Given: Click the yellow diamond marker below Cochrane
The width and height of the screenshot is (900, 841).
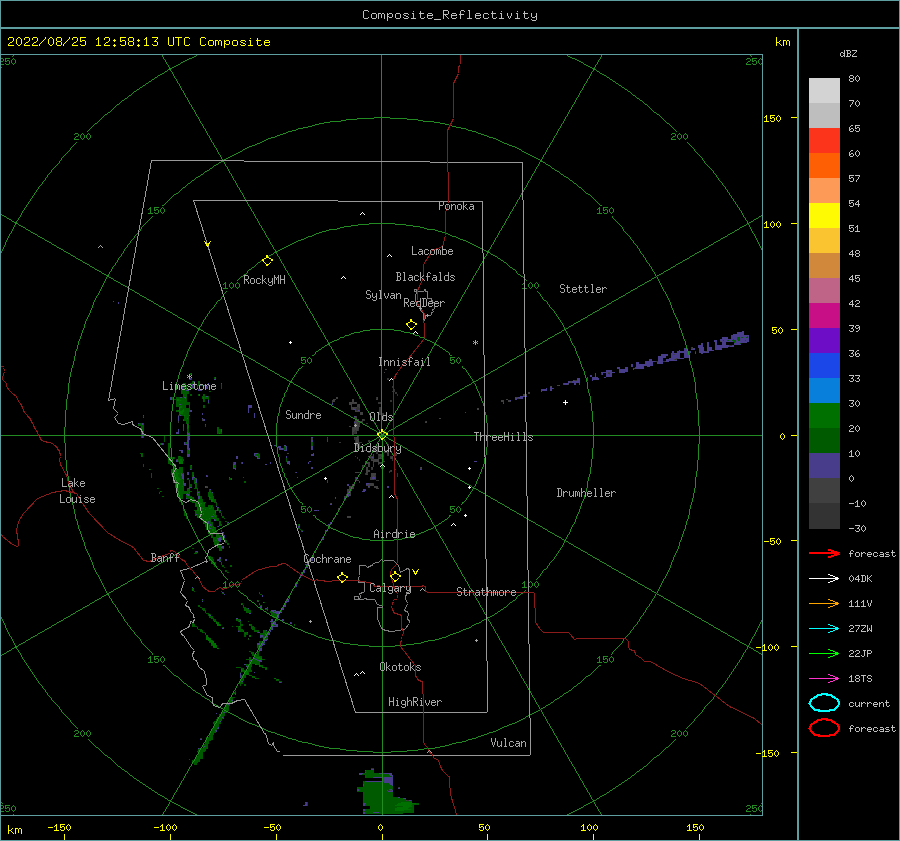Looking at the screenshot, I should coord(343,578).
